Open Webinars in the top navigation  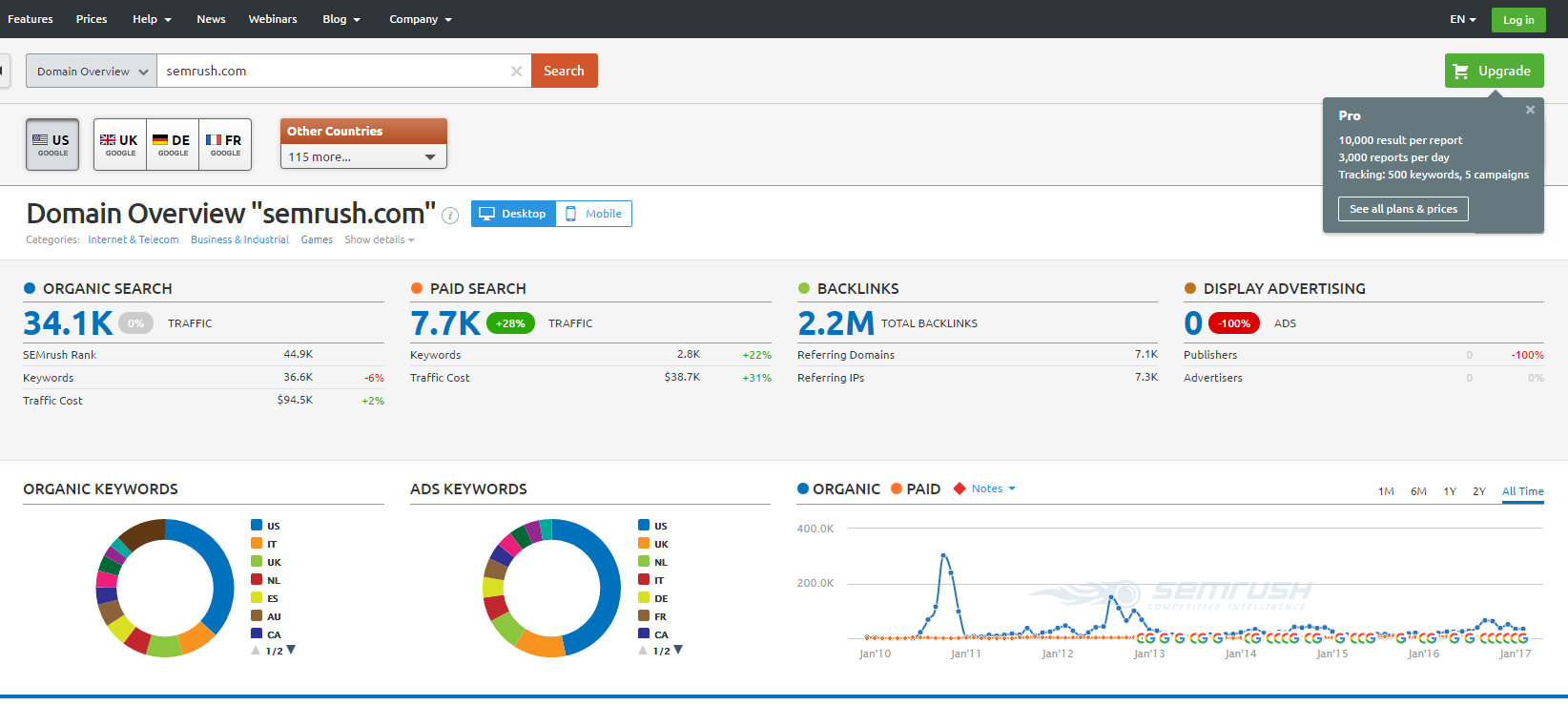click(x=273, y=19)
